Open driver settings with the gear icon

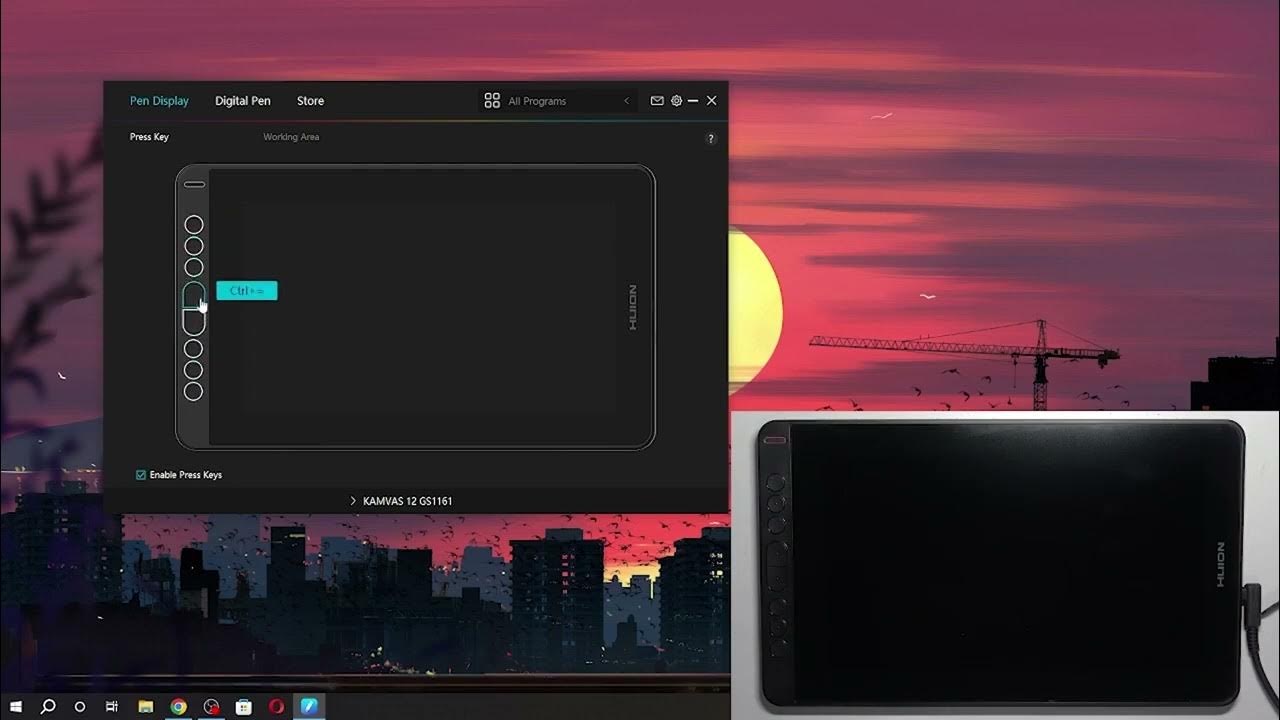coord(676,100)
